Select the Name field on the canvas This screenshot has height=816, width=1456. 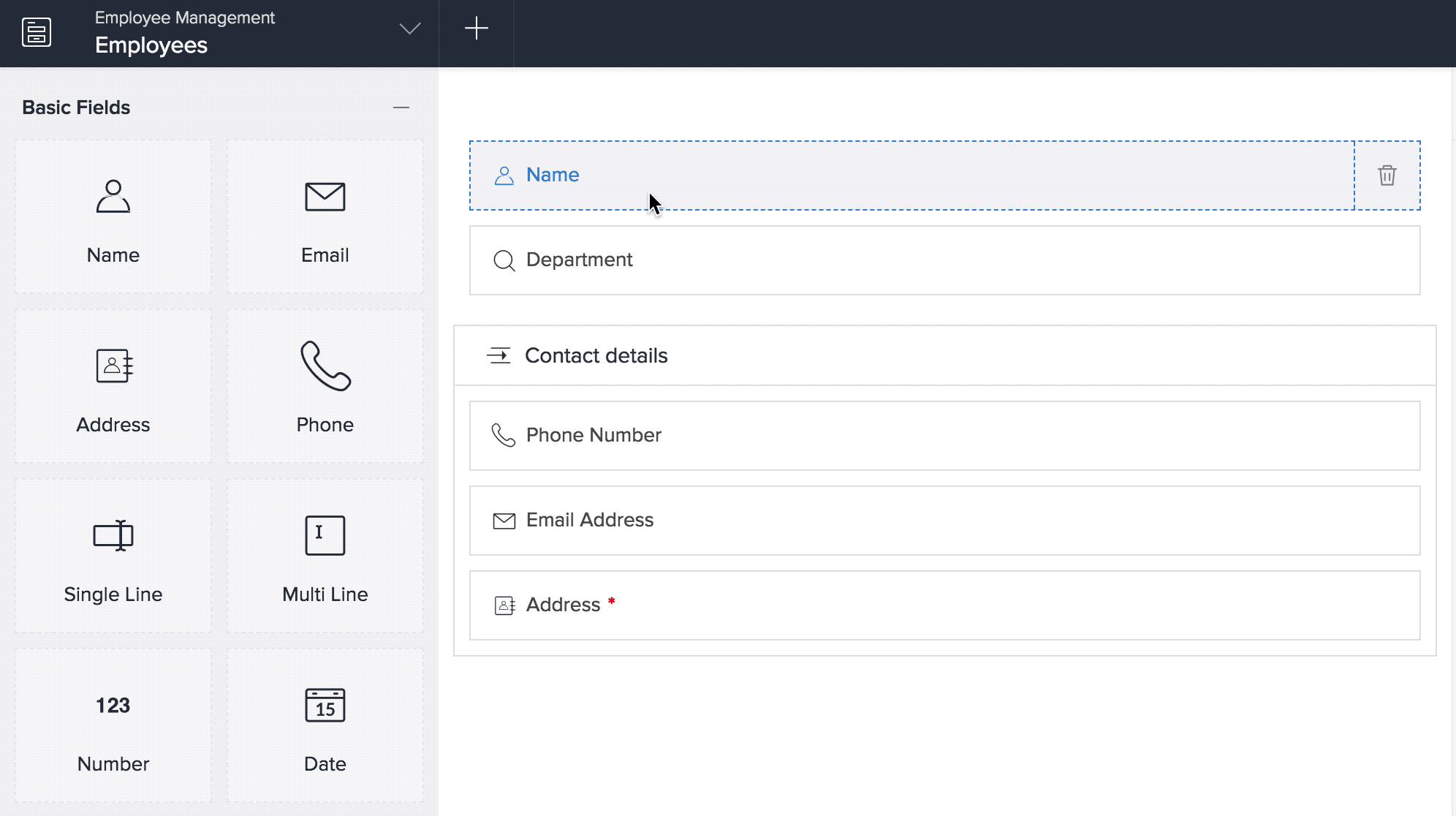pyautogui.click(x=553, y=175)
